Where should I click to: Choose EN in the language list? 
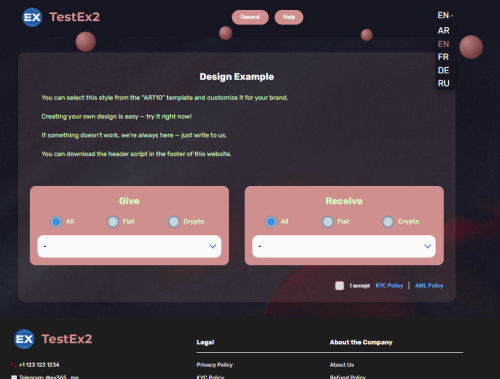point(444,44)
